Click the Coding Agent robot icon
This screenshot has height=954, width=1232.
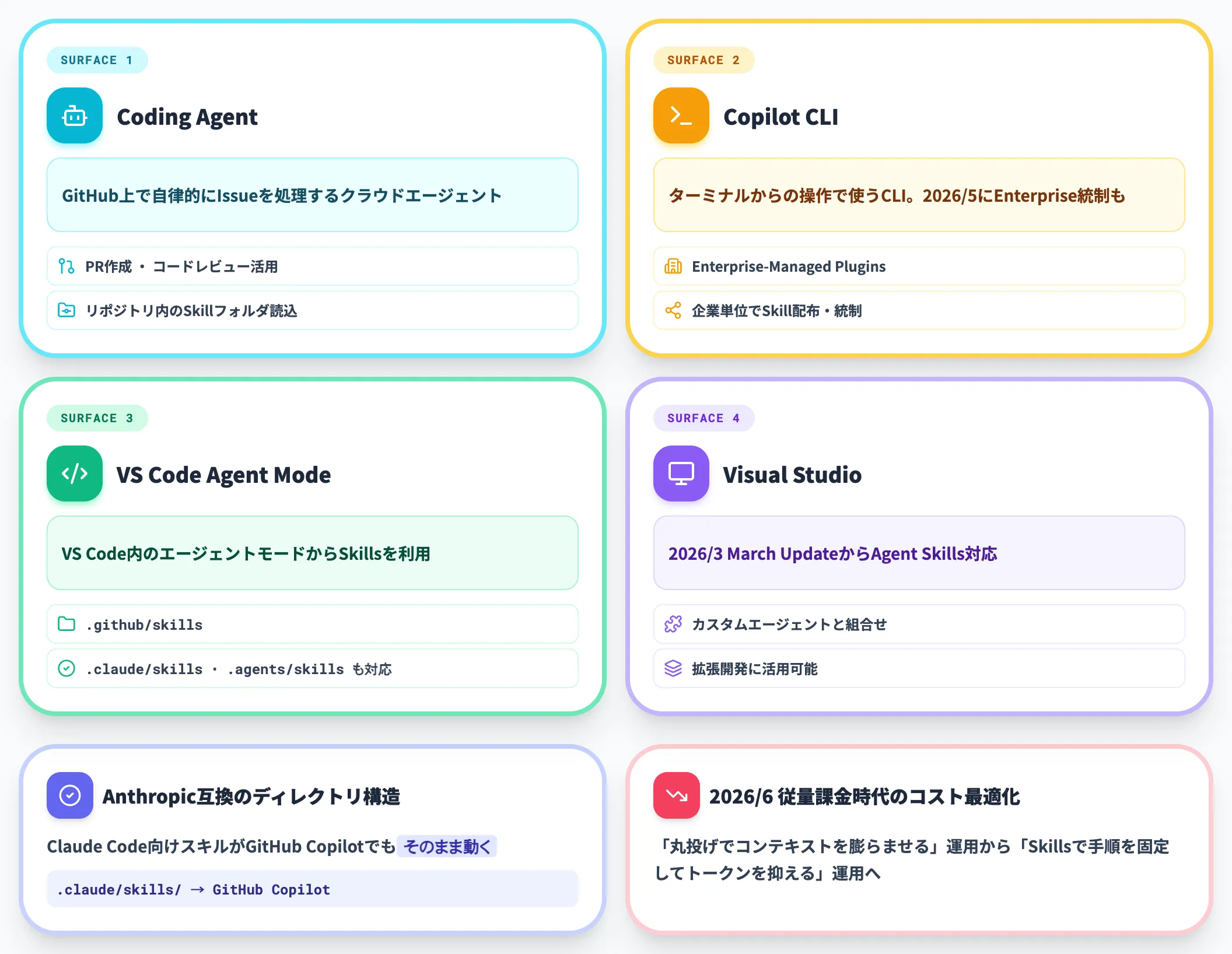75,116
